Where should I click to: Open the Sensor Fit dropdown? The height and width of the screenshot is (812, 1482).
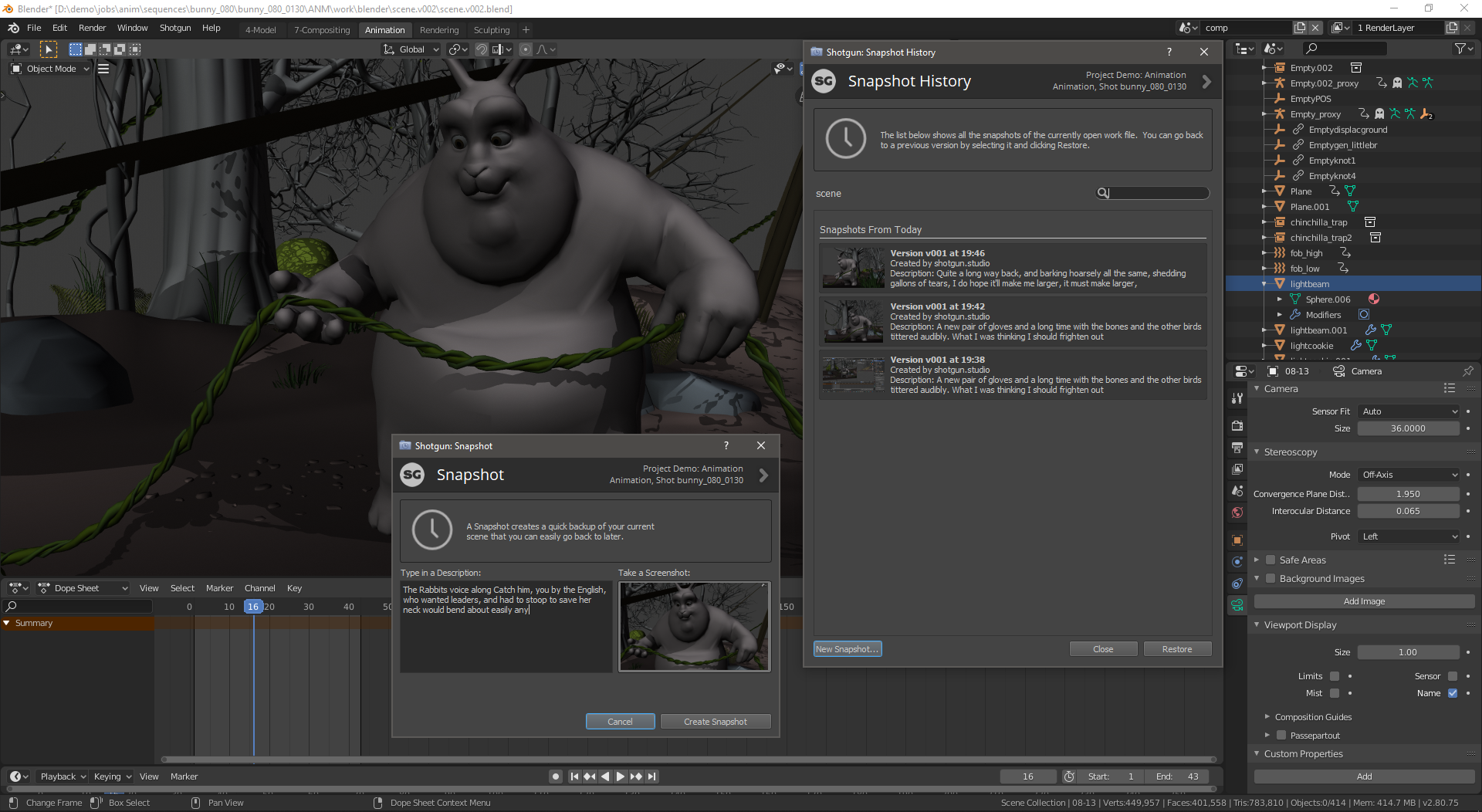click(1409, 411)
